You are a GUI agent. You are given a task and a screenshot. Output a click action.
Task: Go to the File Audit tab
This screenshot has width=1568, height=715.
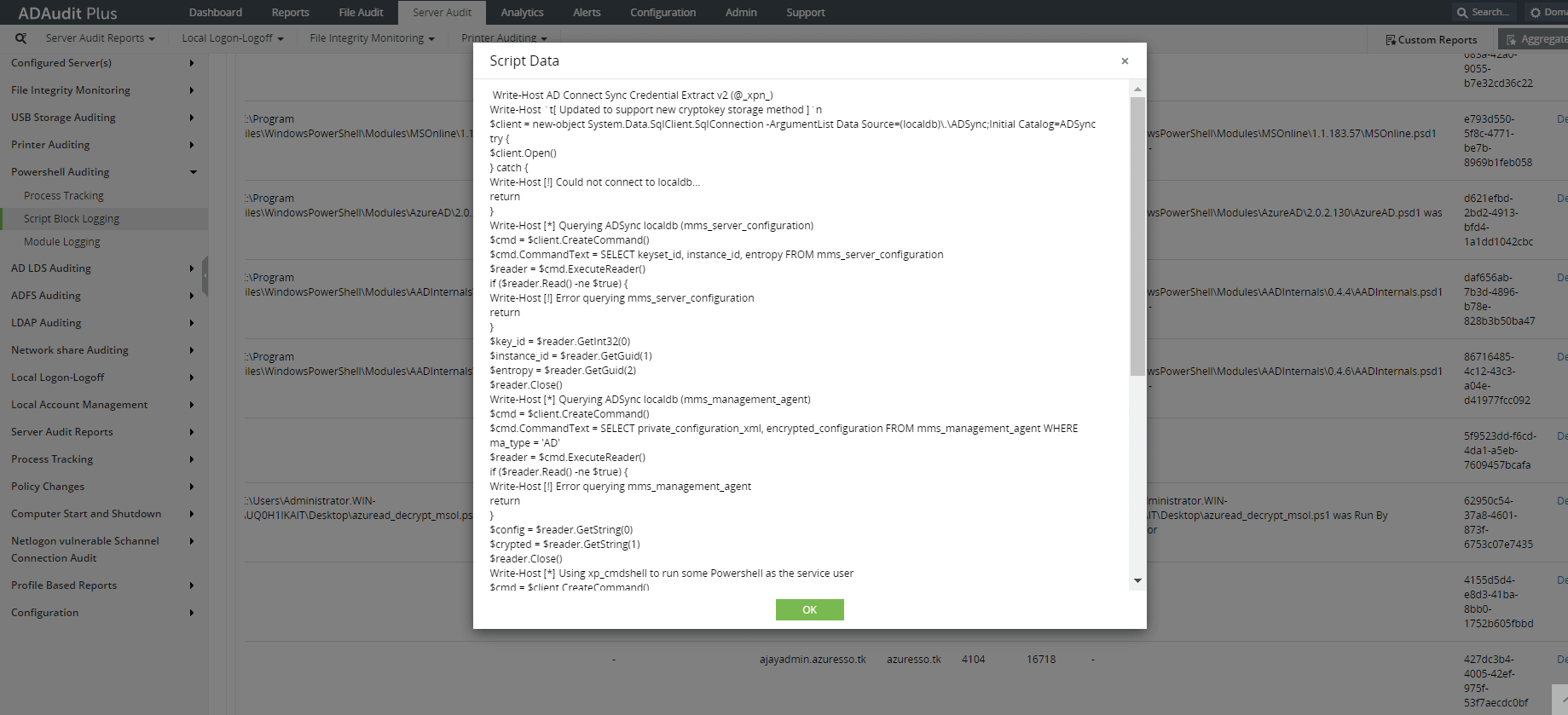coord(361,13)
